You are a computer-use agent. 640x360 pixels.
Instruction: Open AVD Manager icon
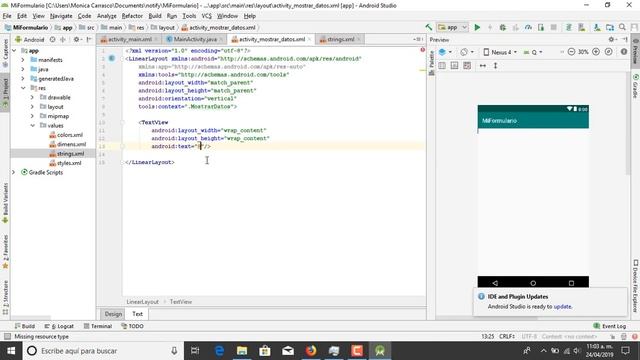pos(582,27)
